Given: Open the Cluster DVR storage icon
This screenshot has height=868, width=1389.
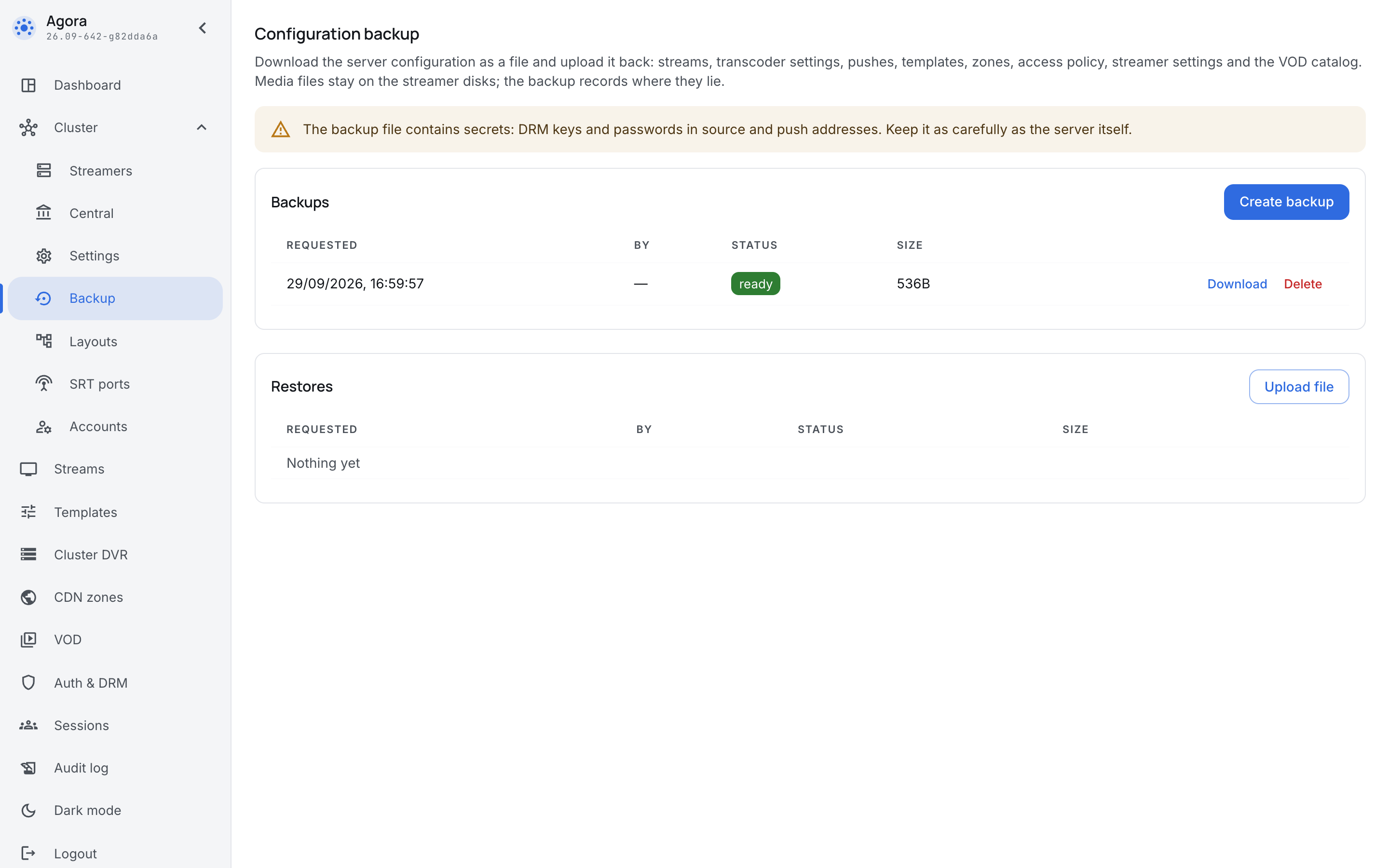Looking at the screenshot, I should (28, 554).
